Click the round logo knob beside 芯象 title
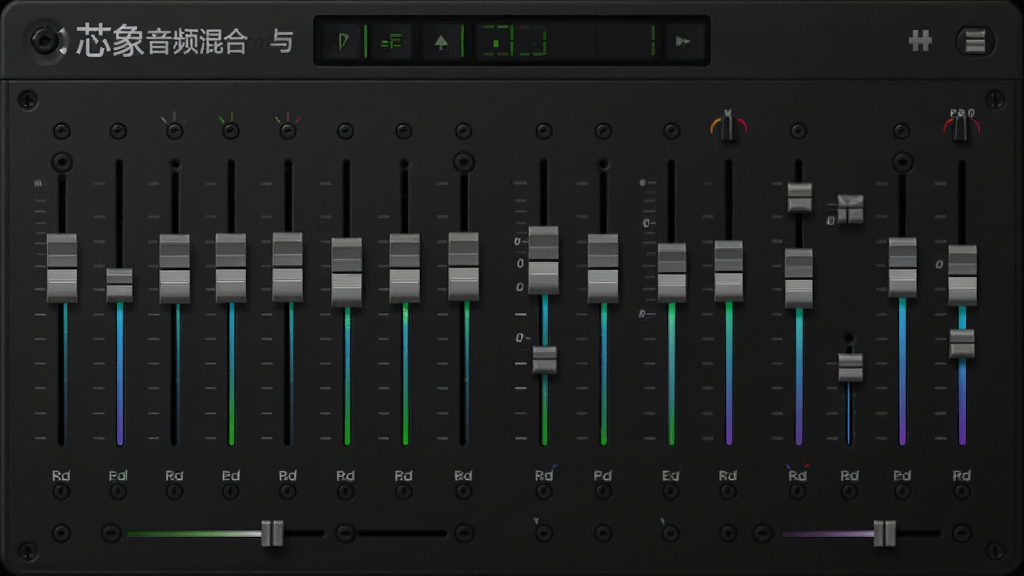The width and height of the screenshot is (1024, 576). [x=46, y=41]
